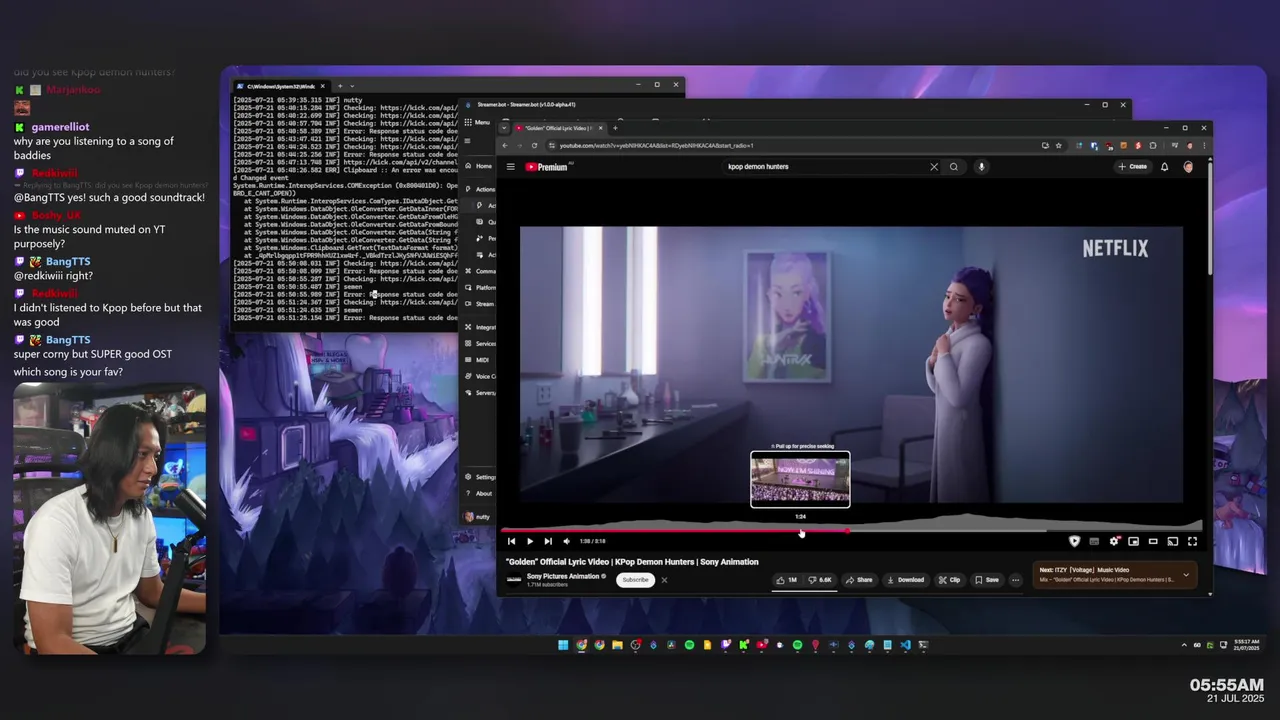
Task: Open the terminal tab dropdown arrow
Action: 352,86
